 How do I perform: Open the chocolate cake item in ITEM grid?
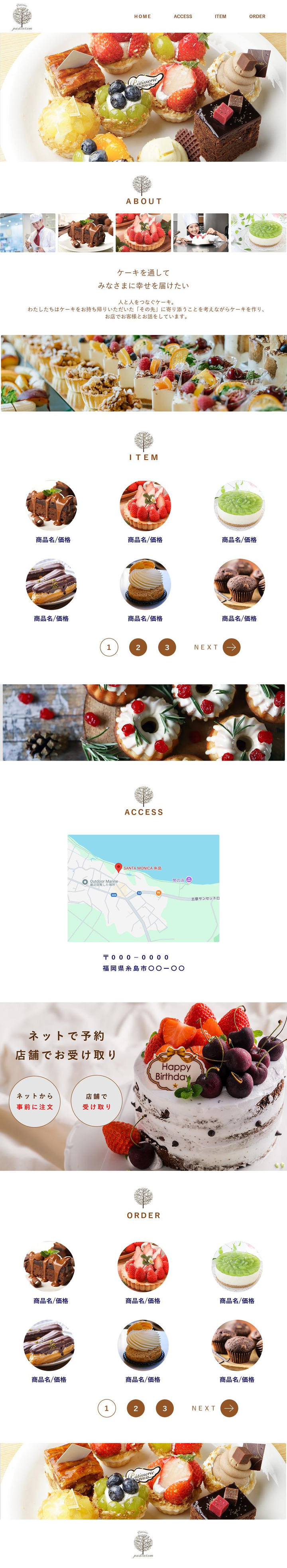tap(51, 505)
